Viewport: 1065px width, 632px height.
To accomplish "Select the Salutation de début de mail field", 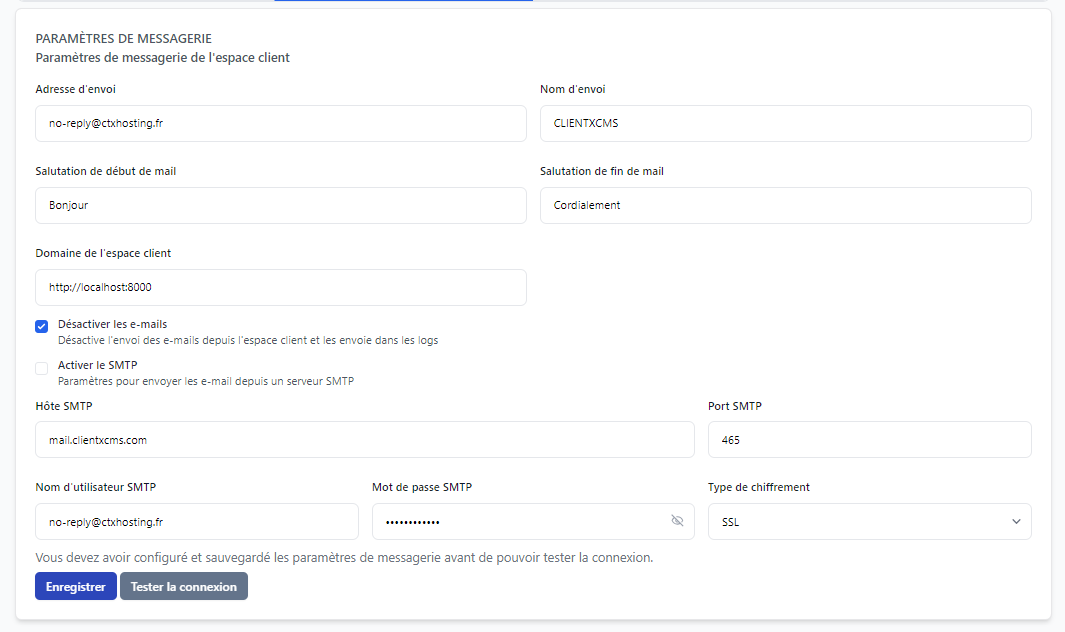I will pyautogui.click(x=280, y=206).
